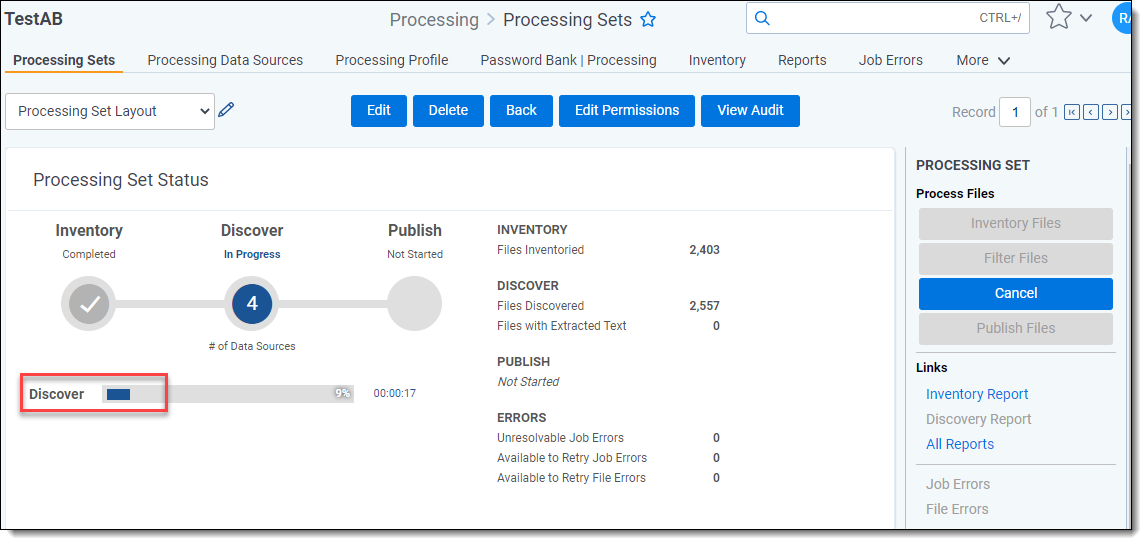Click the Discover stage circle showing 4
1147x545 pixels.
[251, 303]
